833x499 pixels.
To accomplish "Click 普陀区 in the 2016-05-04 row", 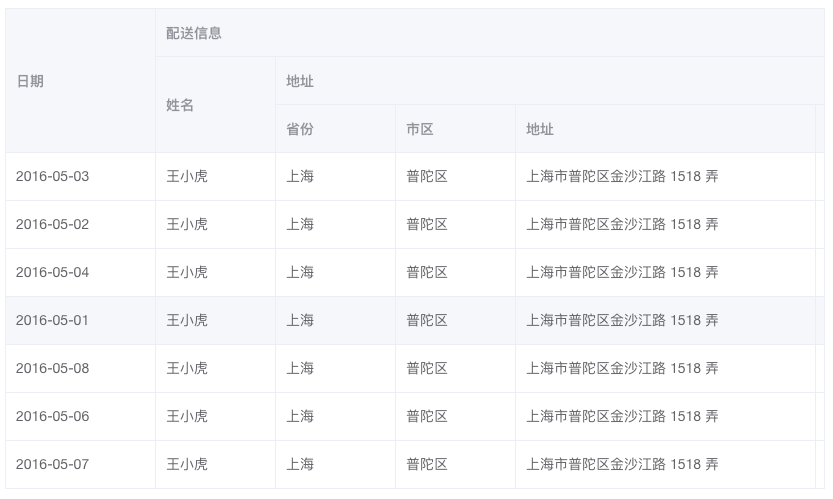I will click(427, 273).
